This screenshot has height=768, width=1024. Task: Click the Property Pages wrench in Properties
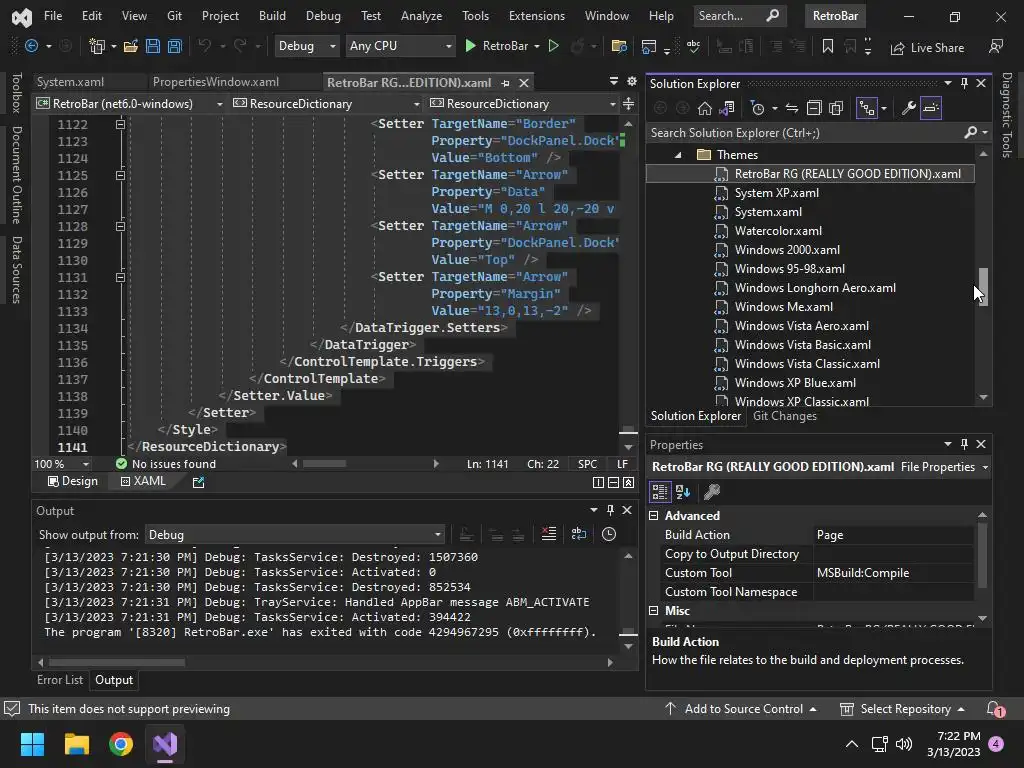click(x=712, y=492)
